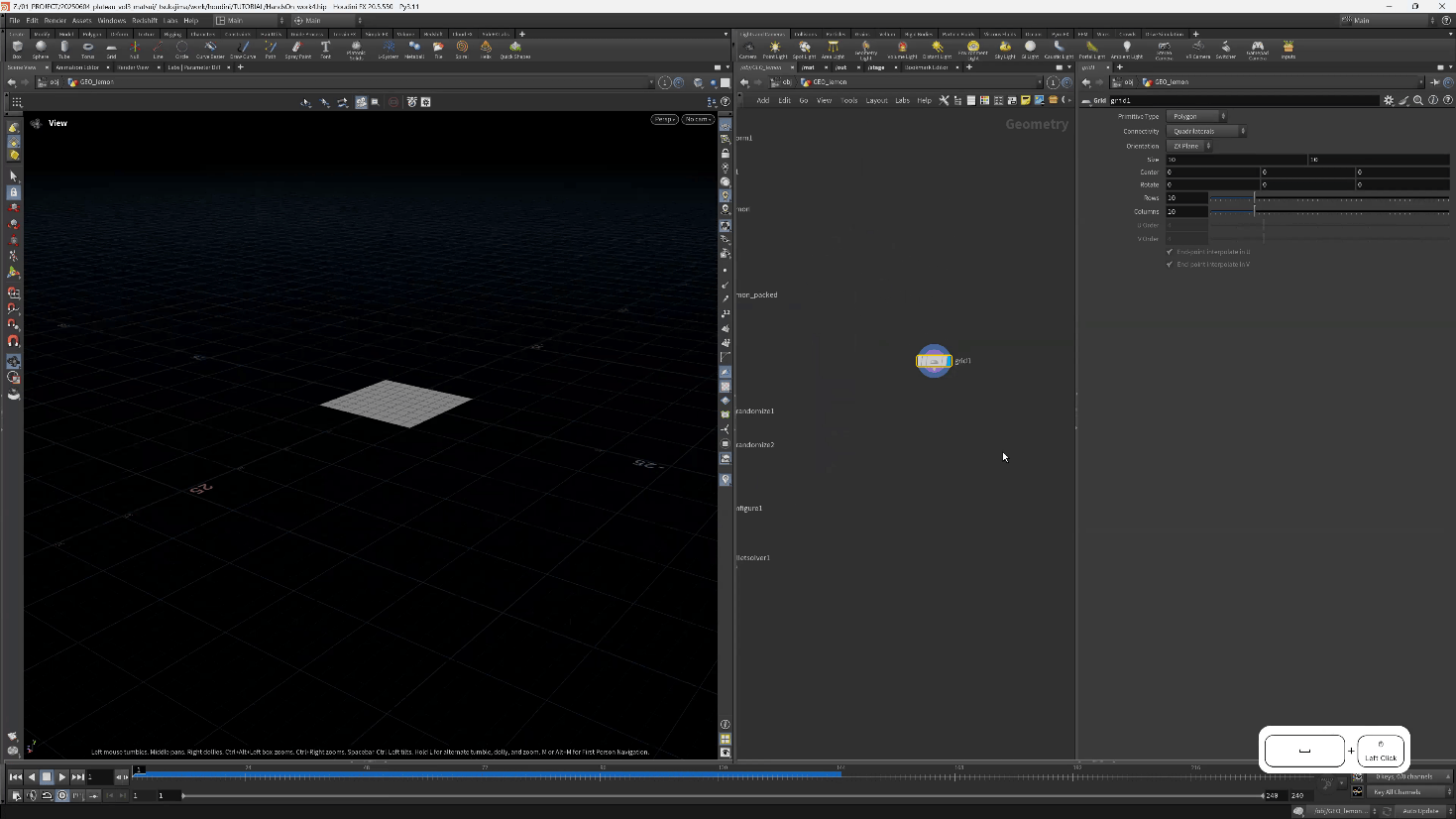
Task: Toggle End-point interpolate in U checkbox
Action: tap(1170, 252)
